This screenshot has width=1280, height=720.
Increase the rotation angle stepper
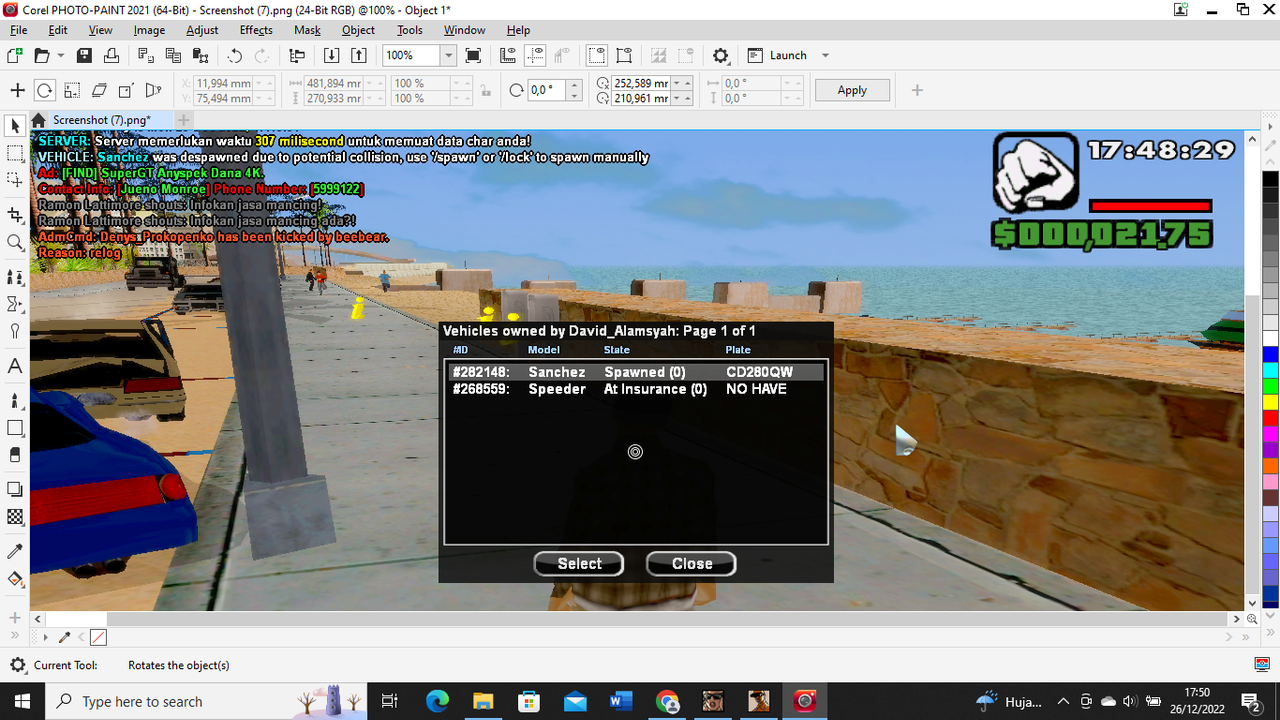[574, 85]
